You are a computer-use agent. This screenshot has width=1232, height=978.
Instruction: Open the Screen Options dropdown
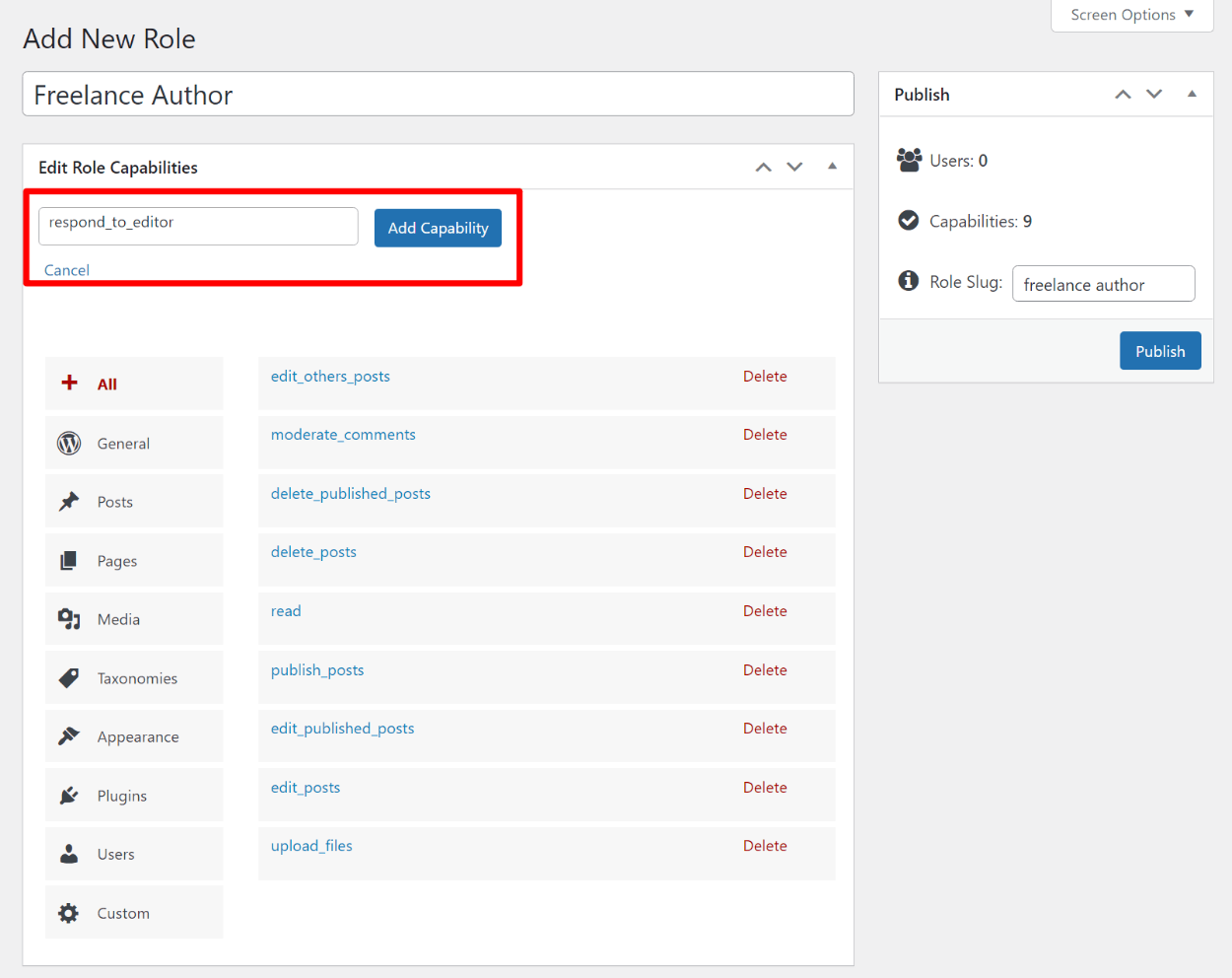tap(1132, 15)
